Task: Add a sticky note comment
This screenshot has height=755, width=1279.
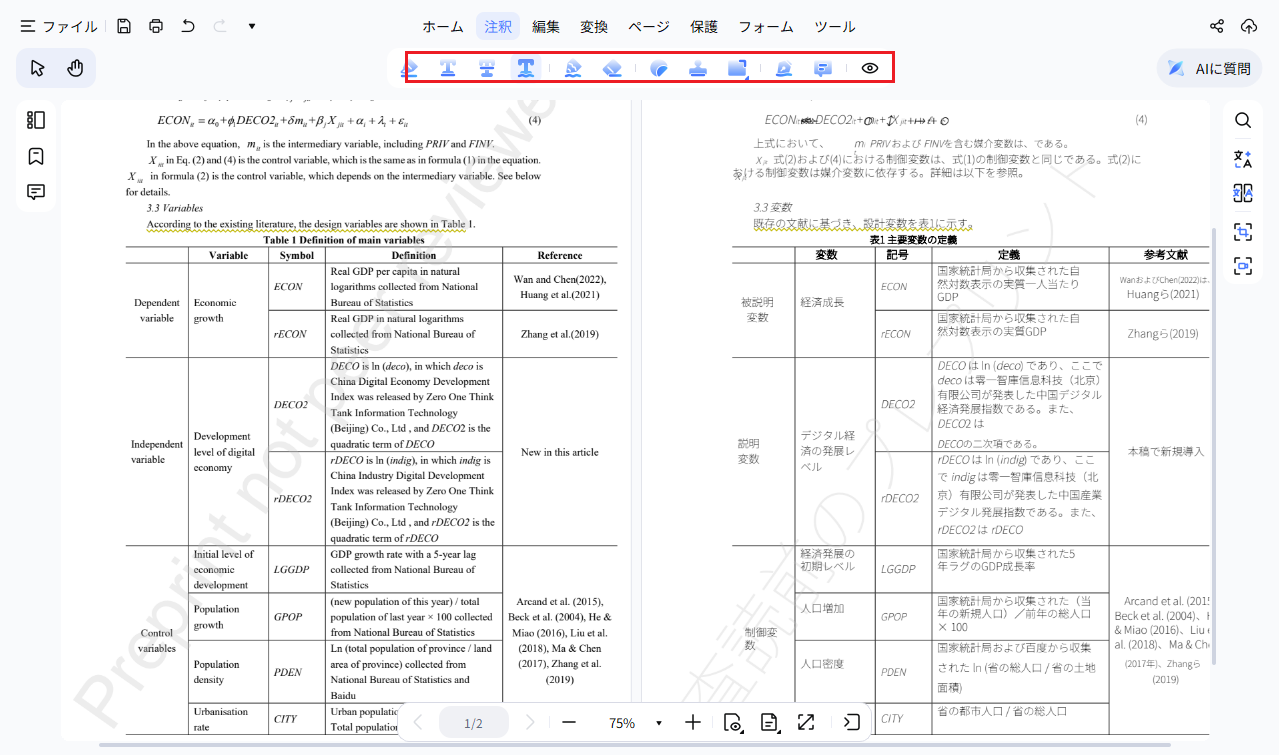Action: [823, 68]
